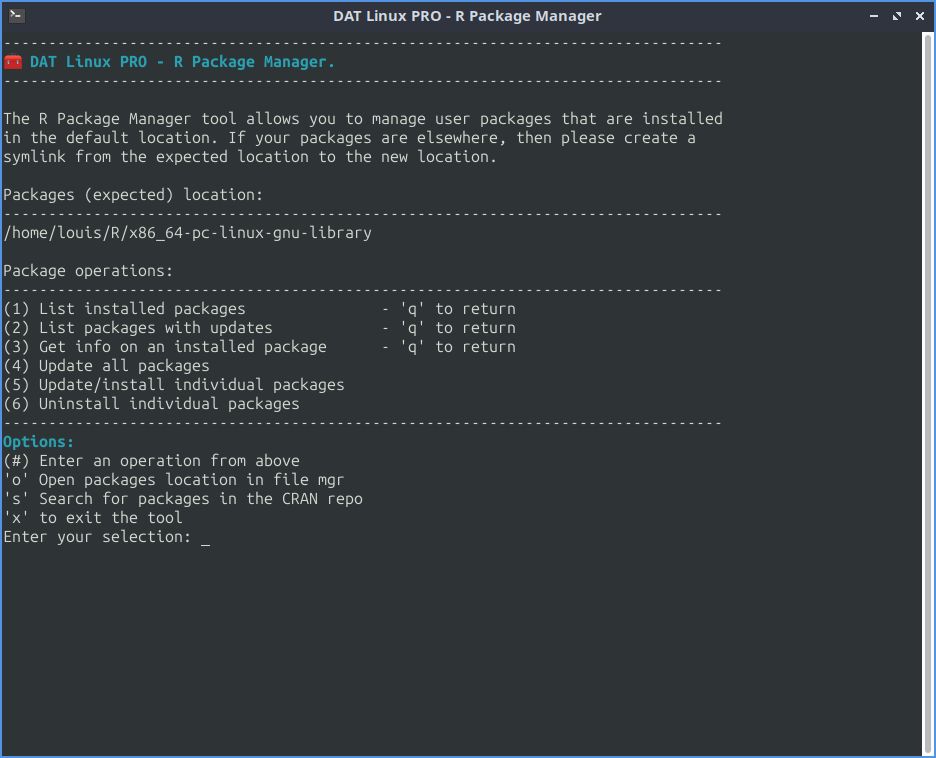The height and width of the screenshot is (758, 936).
Task: Select option 1, List installed packages
Action: click(125, 308)
